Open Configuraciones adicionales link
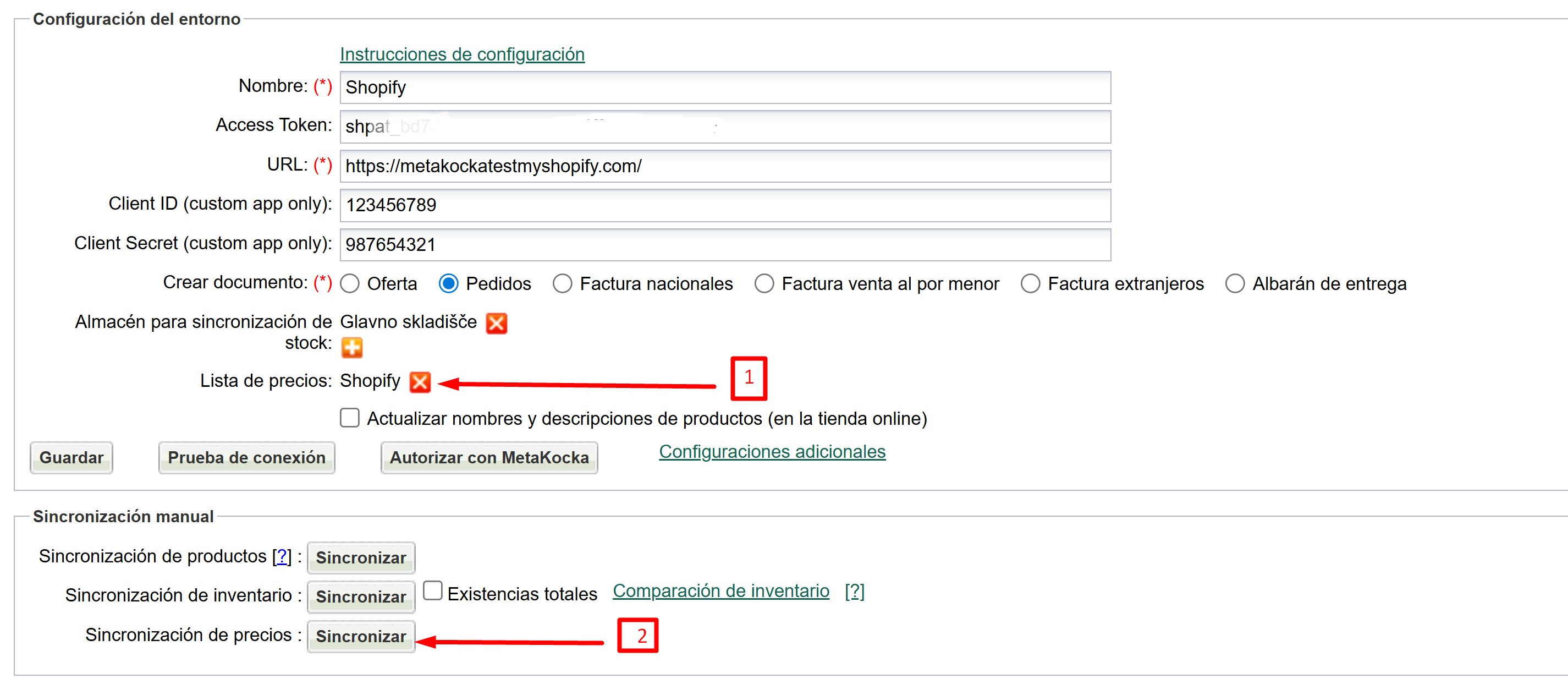 [x=772, y=451]
